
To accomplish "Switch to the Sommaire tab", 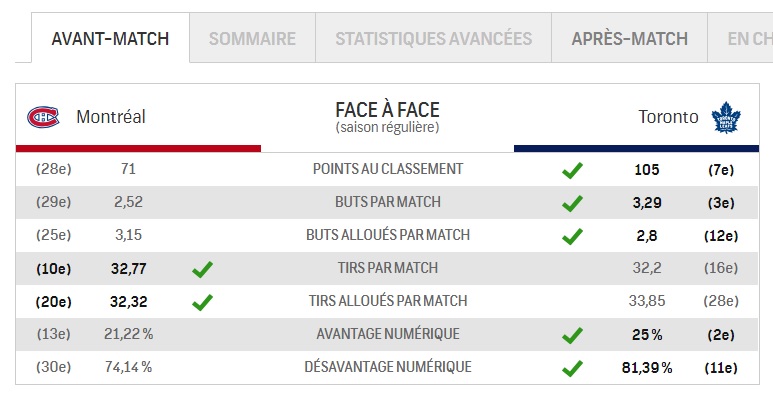I will coord(252,38).
